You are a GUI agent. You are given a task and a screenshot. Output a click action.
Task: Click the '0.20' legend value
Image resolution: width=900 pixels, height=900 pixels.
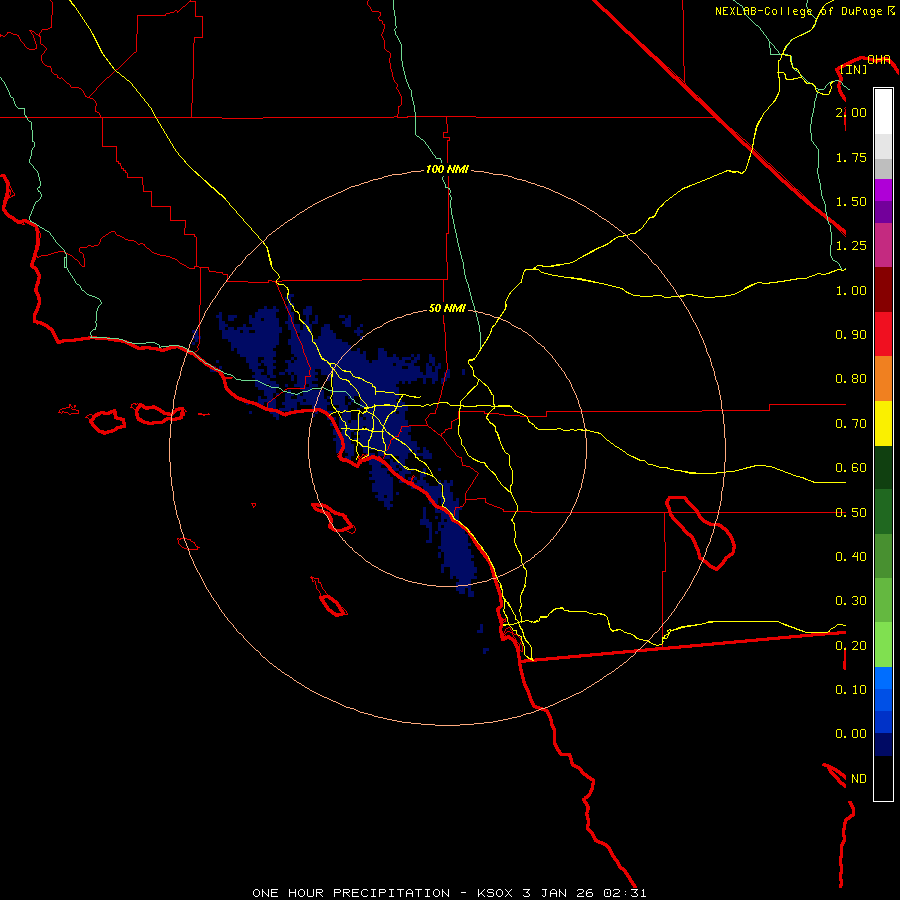[851, 645]
